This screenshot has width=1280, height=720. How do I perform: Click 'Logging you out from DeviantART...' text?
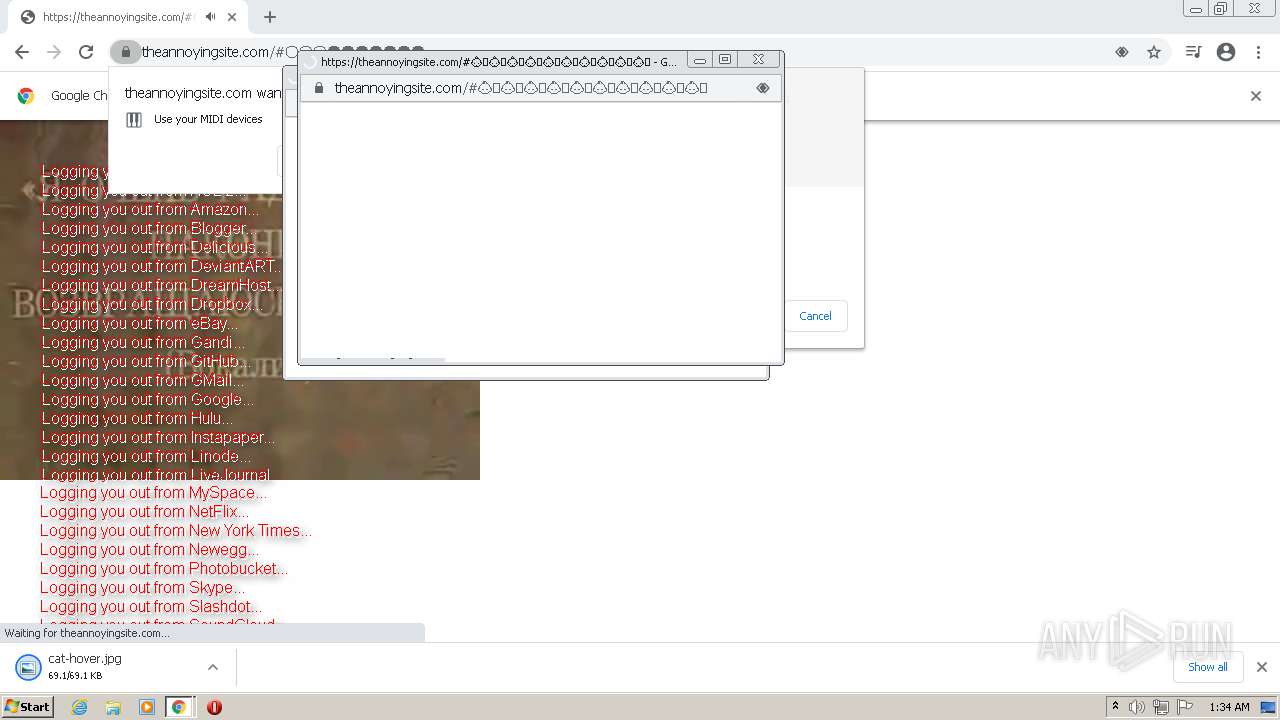161,266
